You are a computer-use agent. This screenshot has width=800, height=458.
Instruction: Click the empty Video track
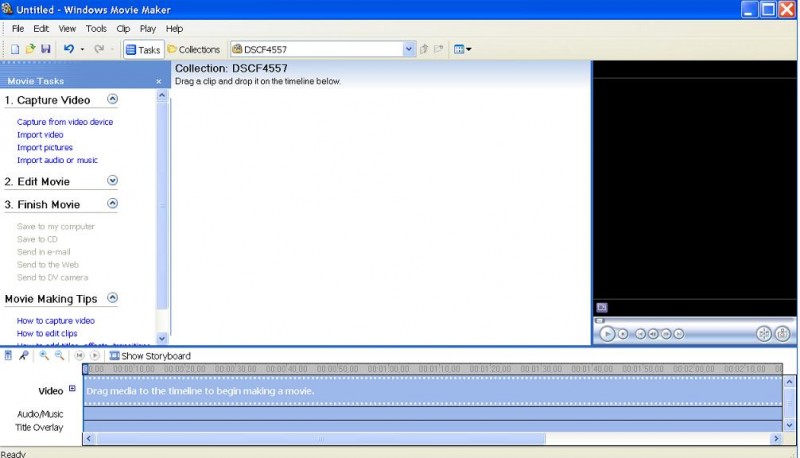pyautogui.click(x=433, y=391)
